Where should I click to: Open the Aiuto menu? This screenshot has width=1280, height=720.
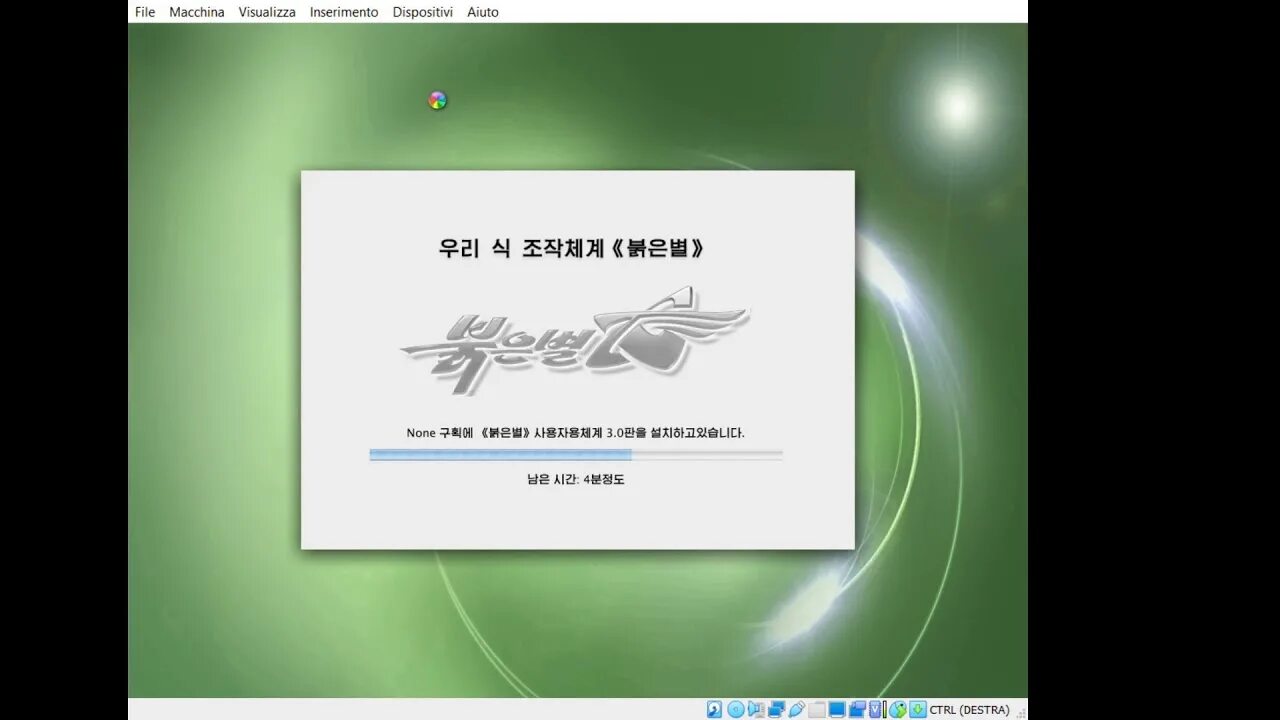click(x=483, y=12)
